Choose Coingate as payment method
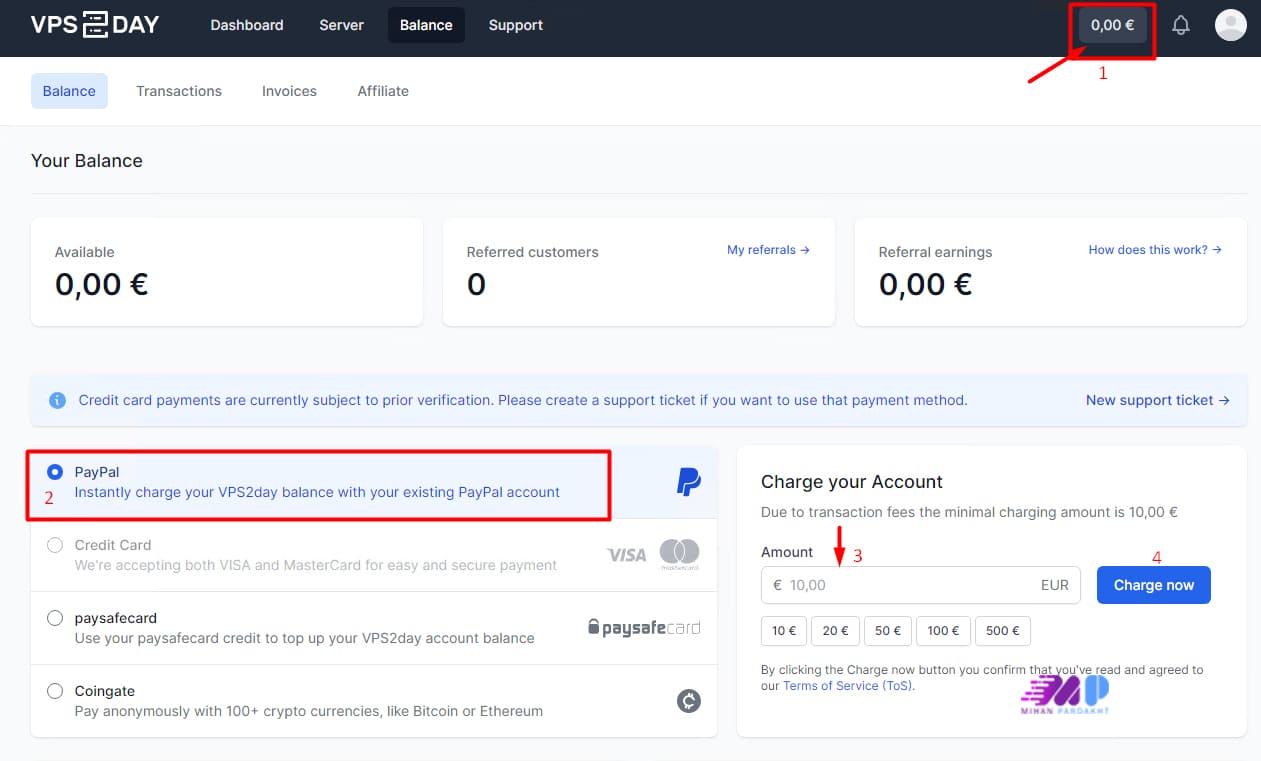1261x761 pixels. (56, 691)
